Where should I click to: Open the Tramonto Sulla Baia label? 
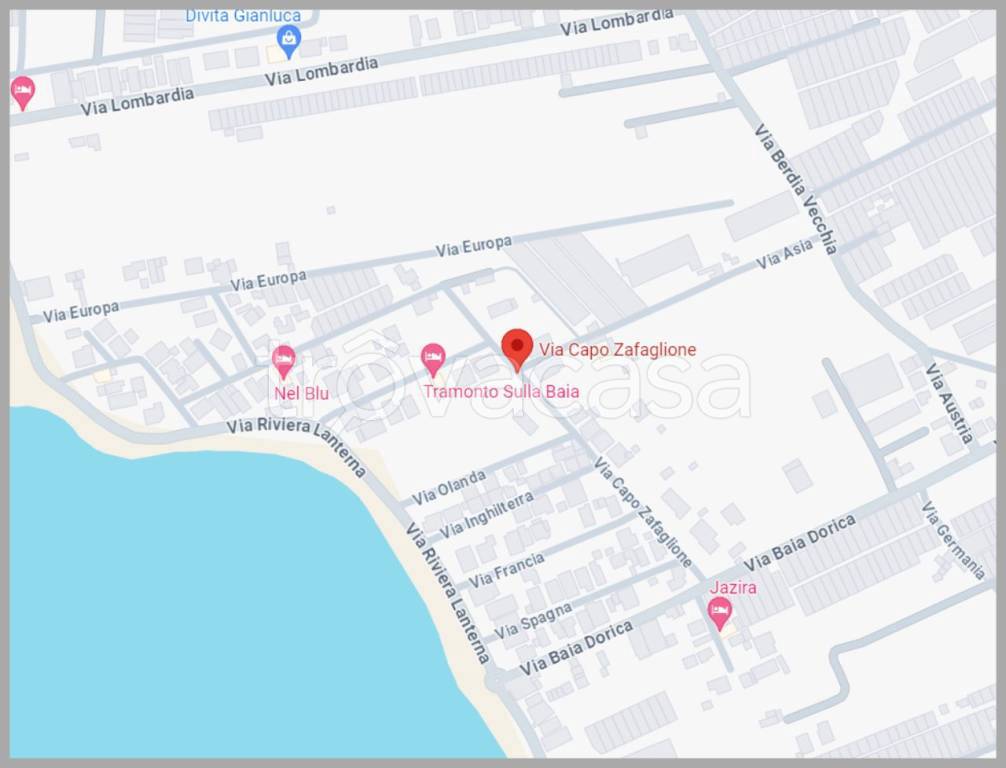click(x=501, y=391)
